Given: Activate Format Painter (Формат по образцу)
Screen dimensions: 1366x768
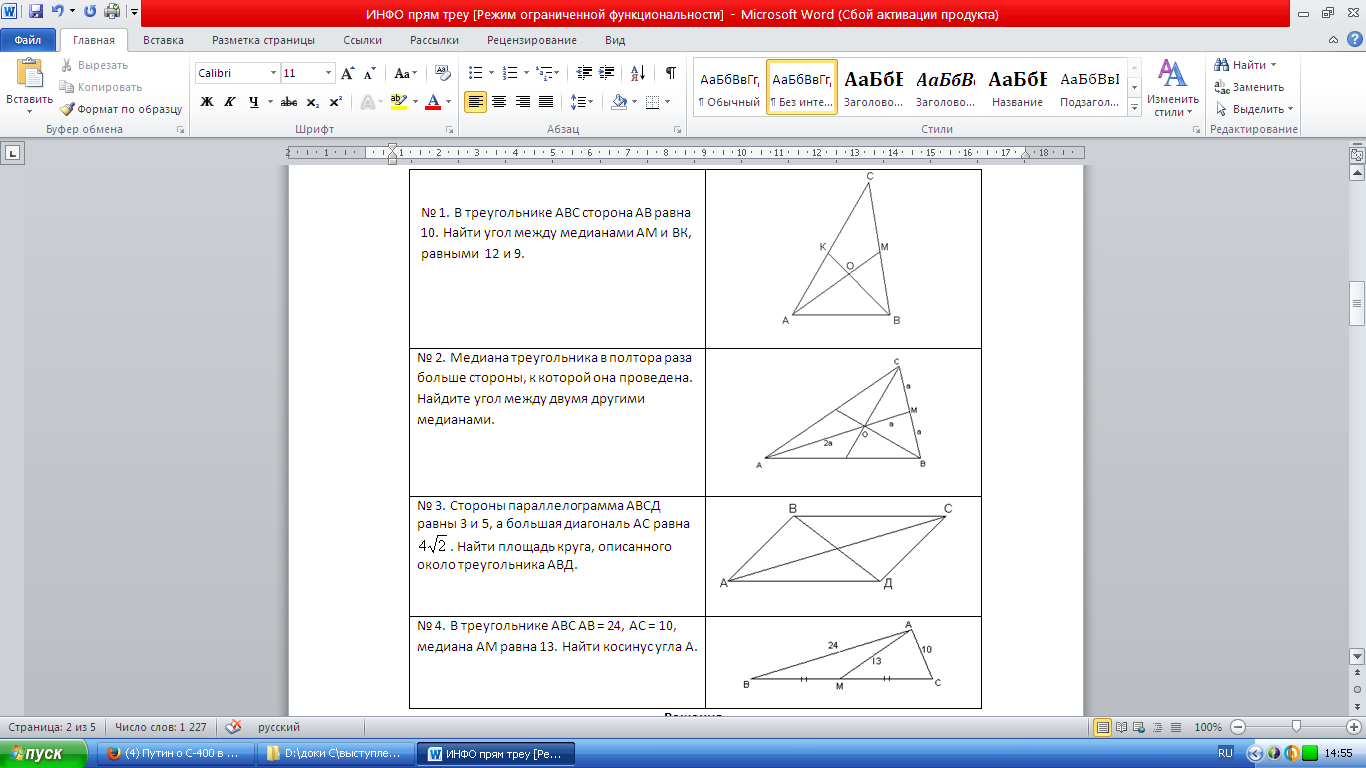Looking at the screenshot, I should click(121, 109).
